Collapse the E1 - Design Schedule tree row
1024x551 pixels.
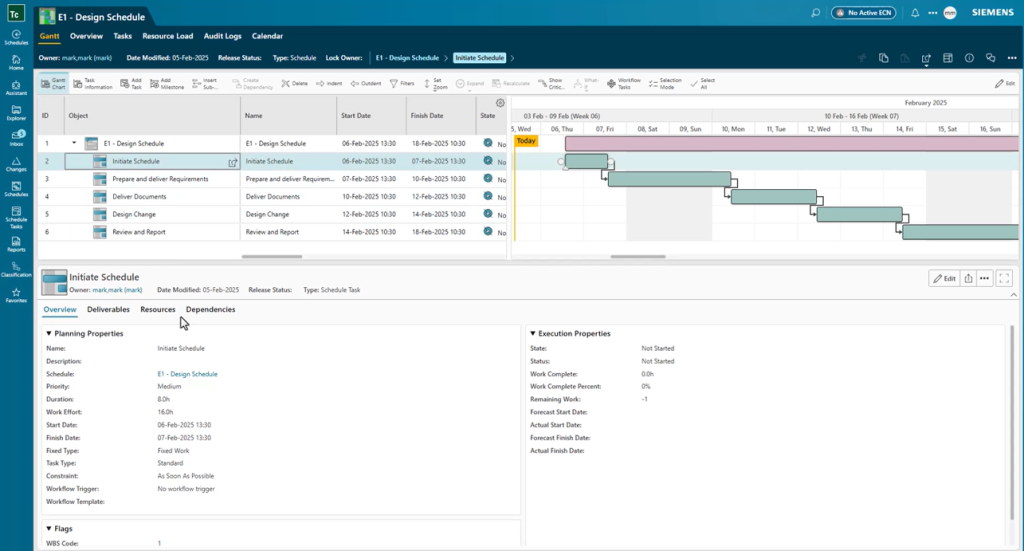(x=74, y=143)
